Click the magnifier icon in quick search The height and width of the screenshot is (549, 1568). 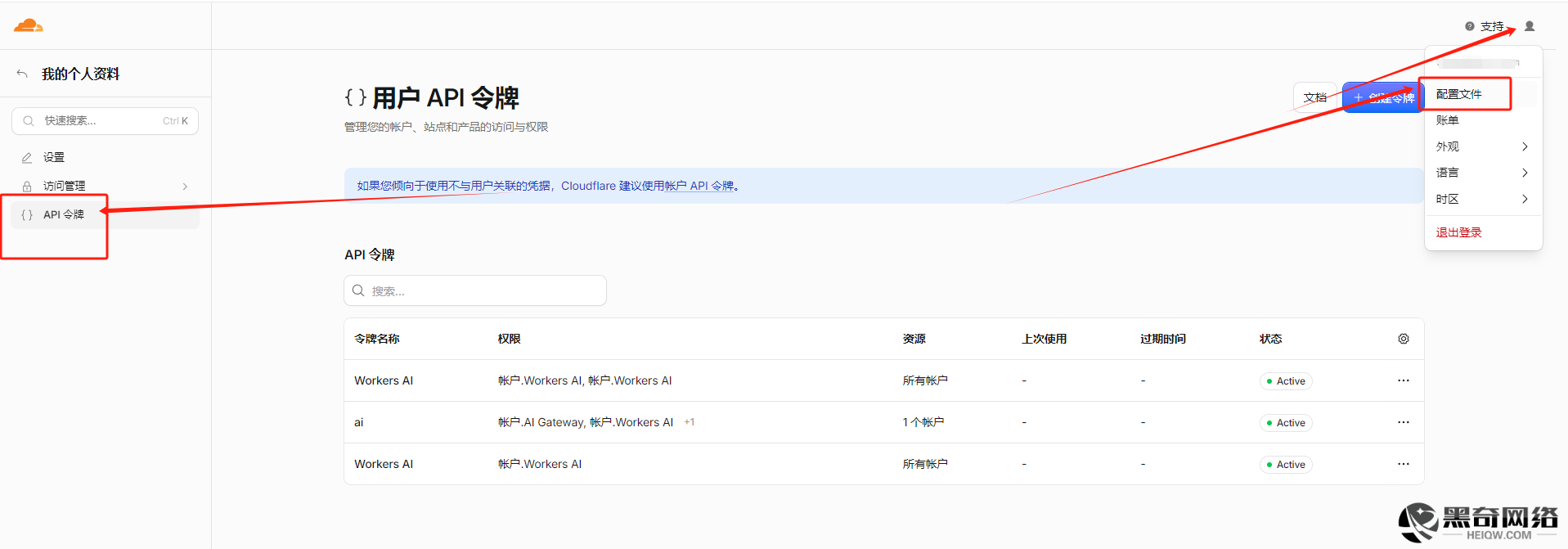(x=29, y=121)
